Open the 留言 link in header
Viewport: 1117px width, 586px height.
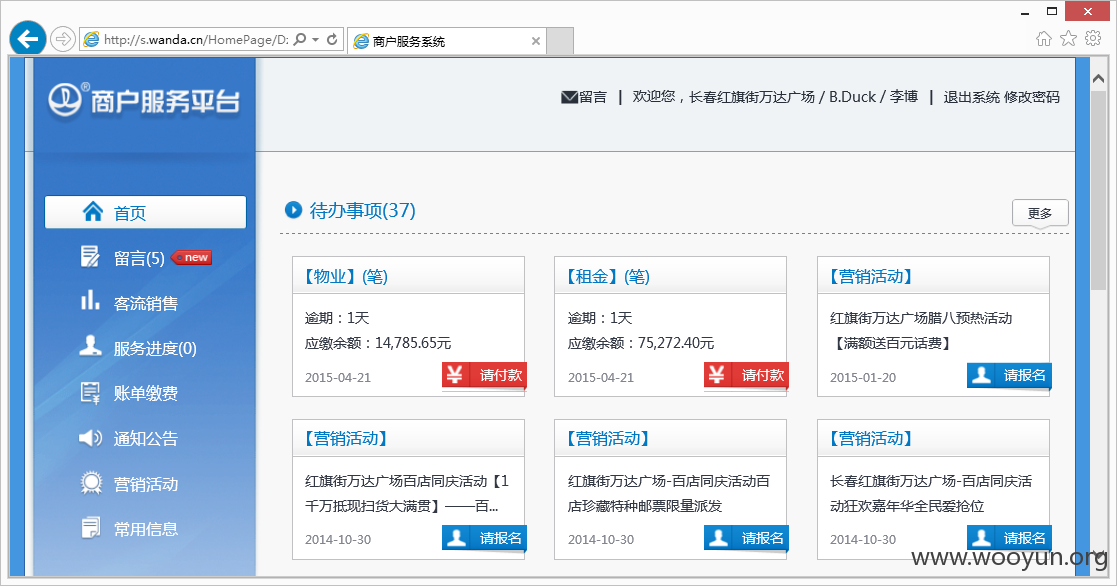point(593,97)
